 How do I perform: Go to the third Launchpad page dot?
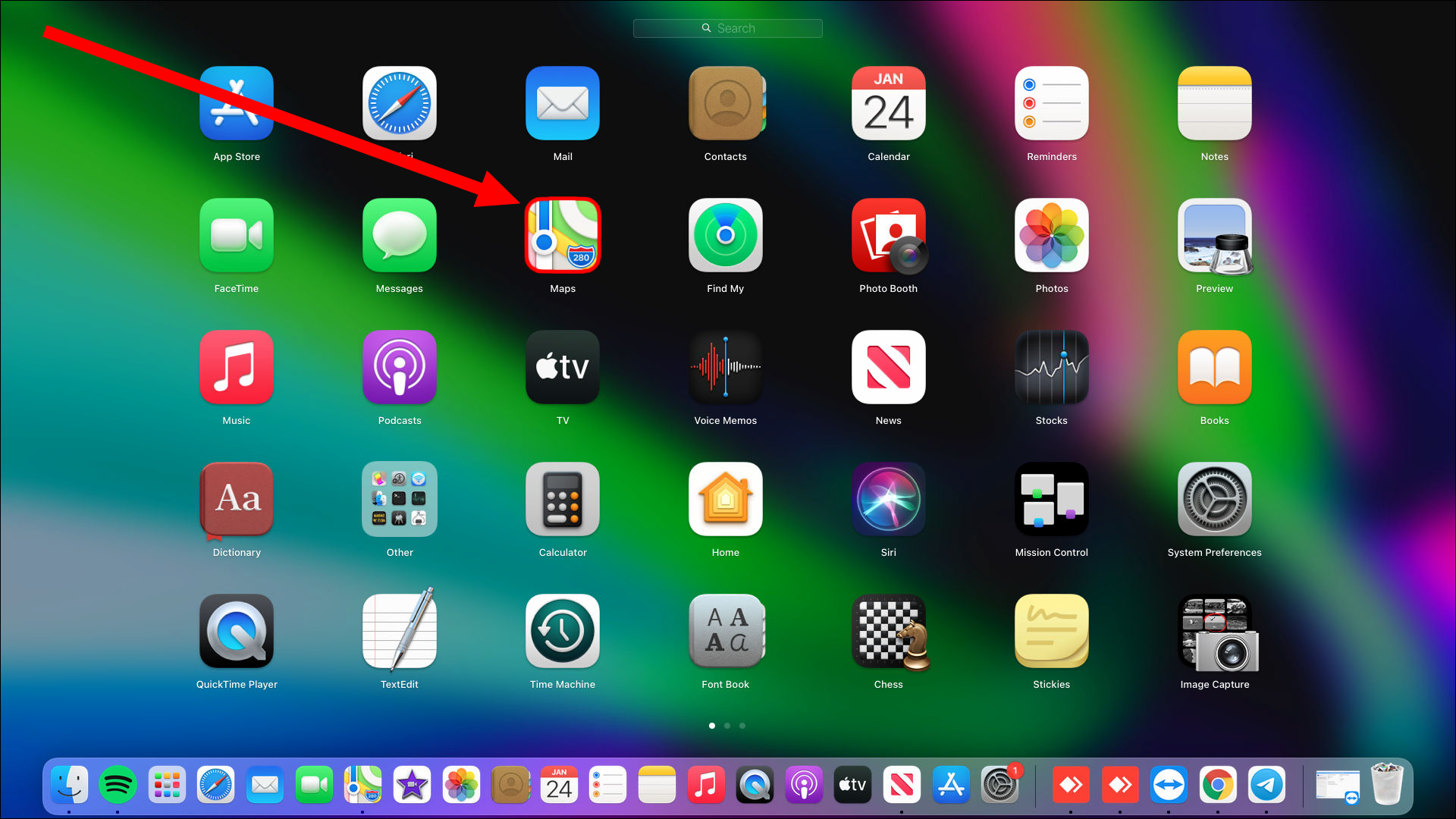(x=742, y=726)
